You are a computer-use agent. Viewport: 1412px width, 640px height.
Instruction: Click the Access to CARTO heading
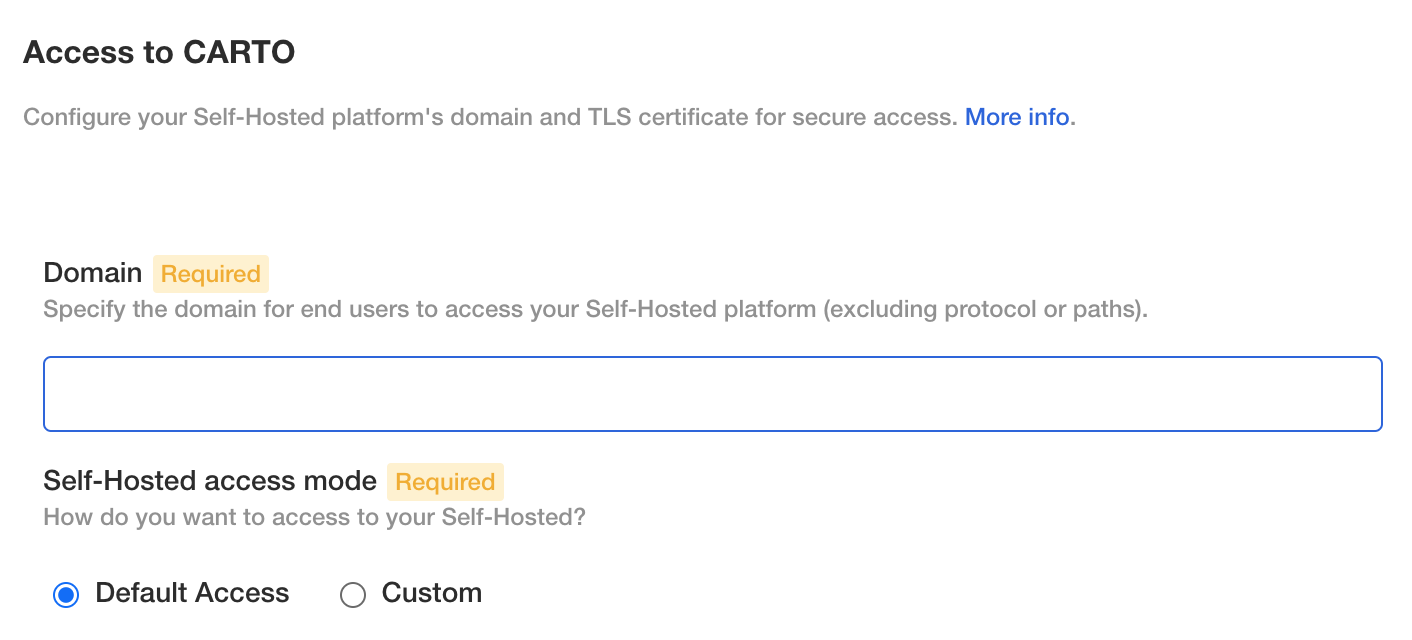(159, 52)
